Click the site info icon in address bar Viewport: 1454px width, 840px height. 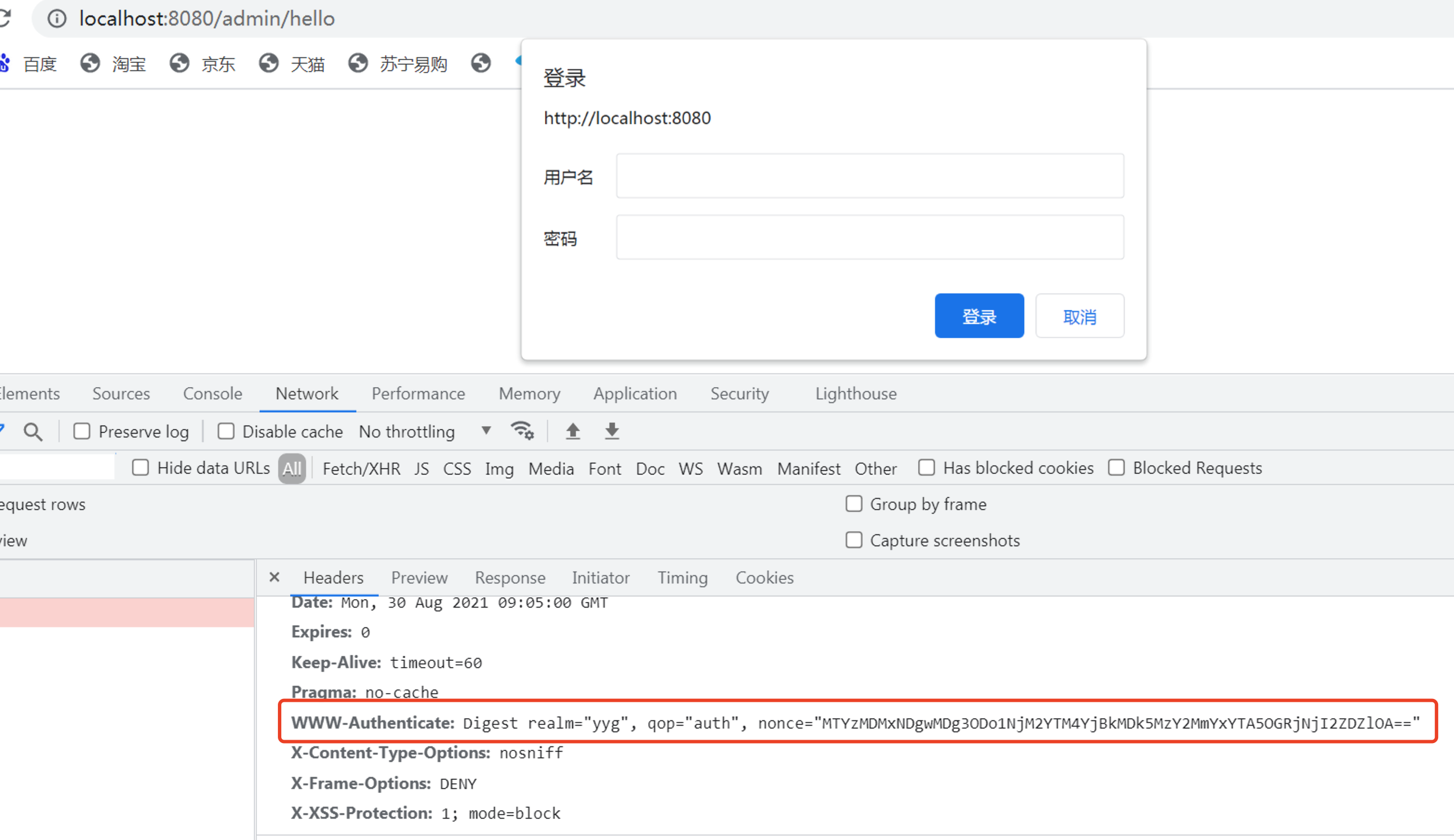tap(57, 19)
